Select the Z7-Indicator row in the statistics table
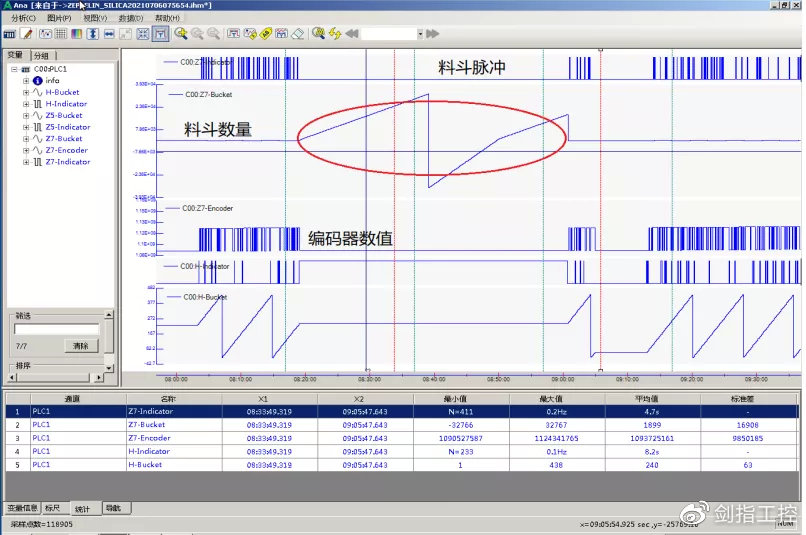Viewport: 806px width, 535px height. [x=401, y=412]
